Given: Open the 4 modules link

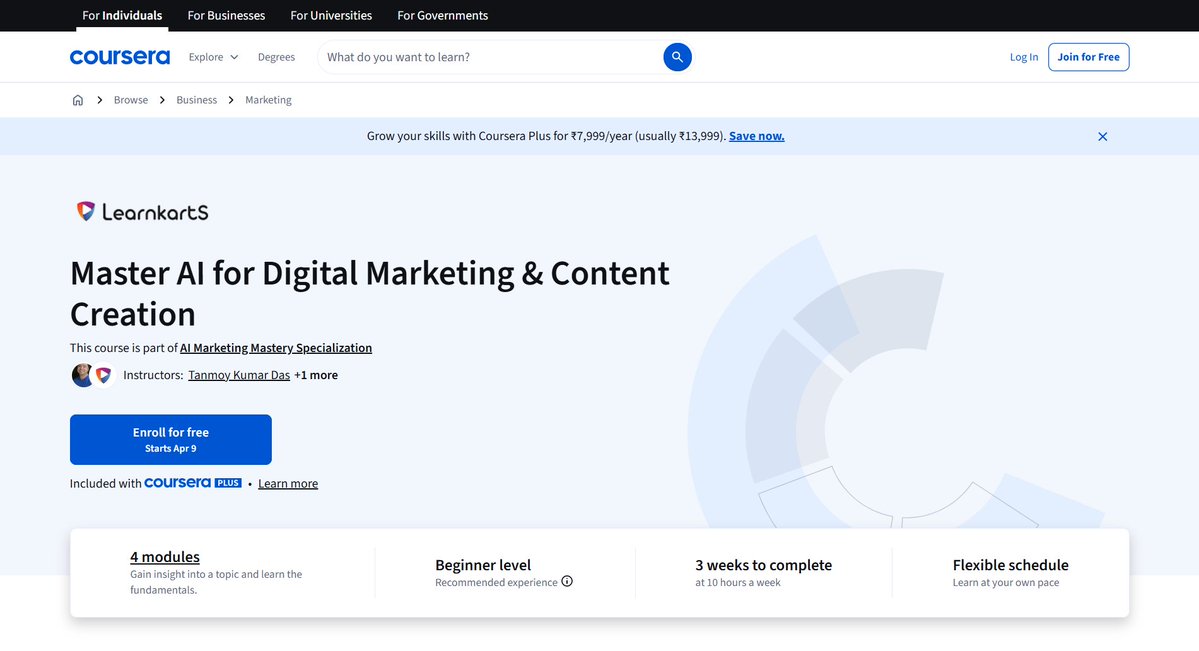Looking at the screenshot, I should (164, 557).
